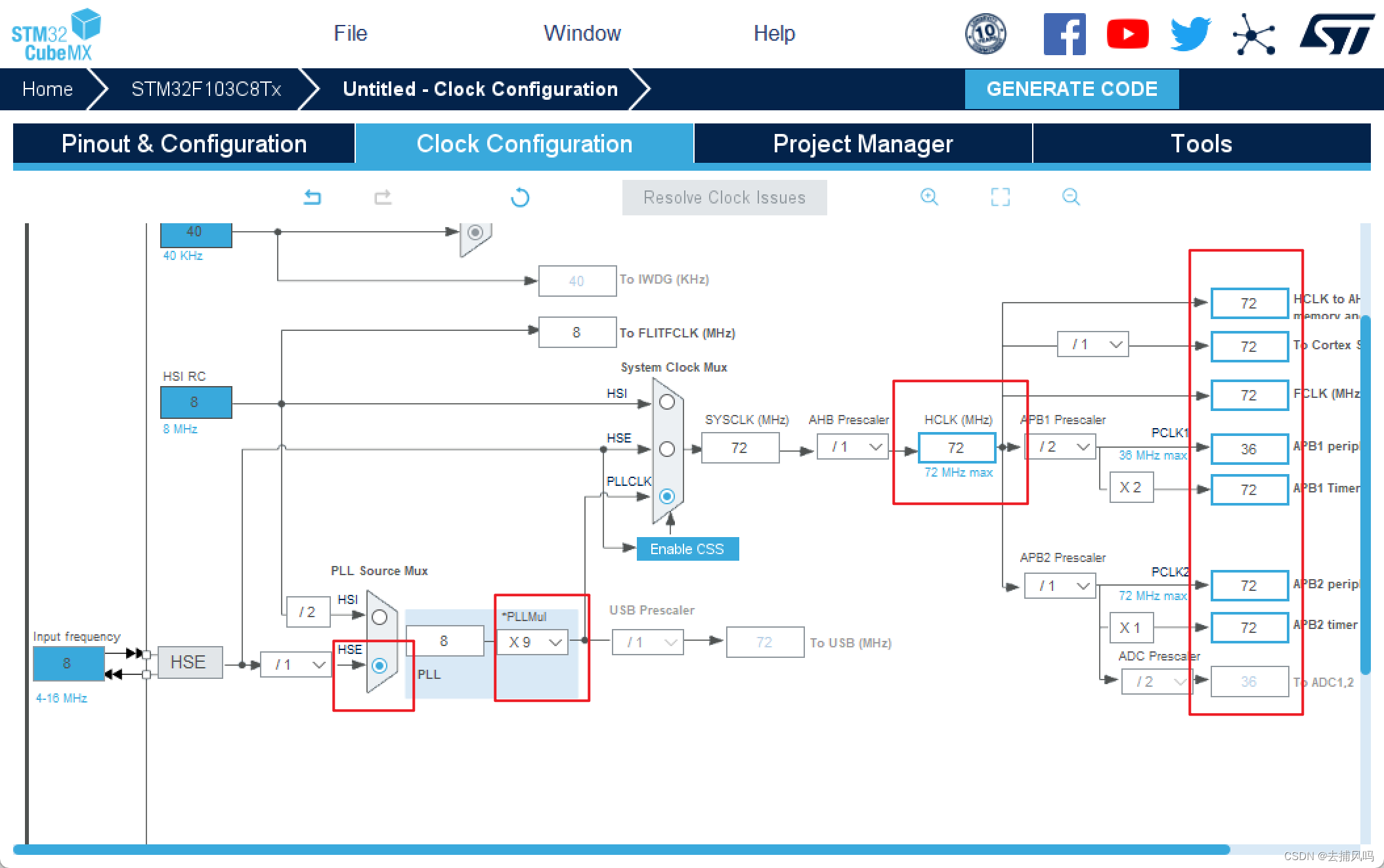This screenshot has height=868, width=1384.
Task: Click the PLL input 8 value box
Action: pos(445,641)
